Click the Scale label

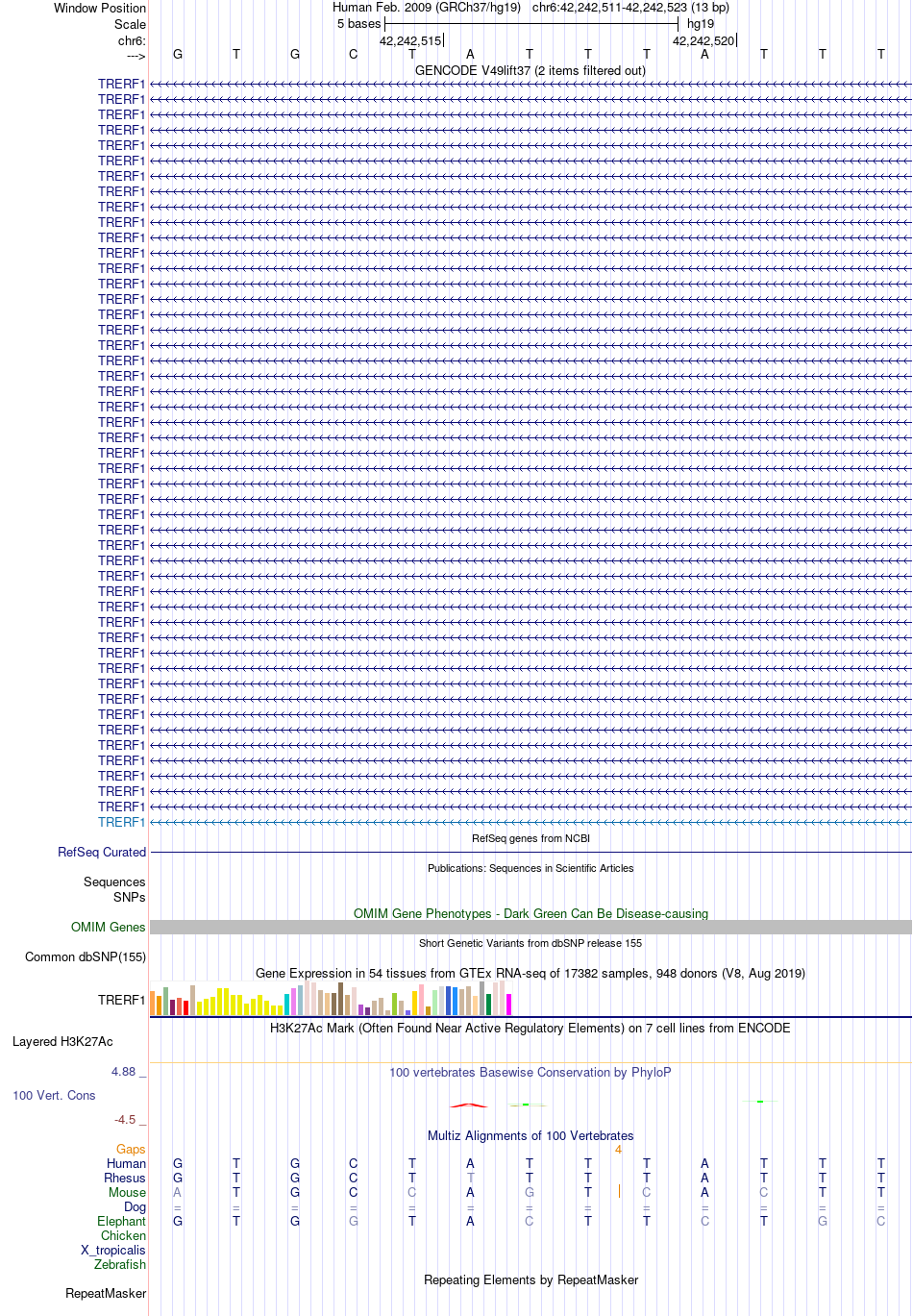(131, 24)
